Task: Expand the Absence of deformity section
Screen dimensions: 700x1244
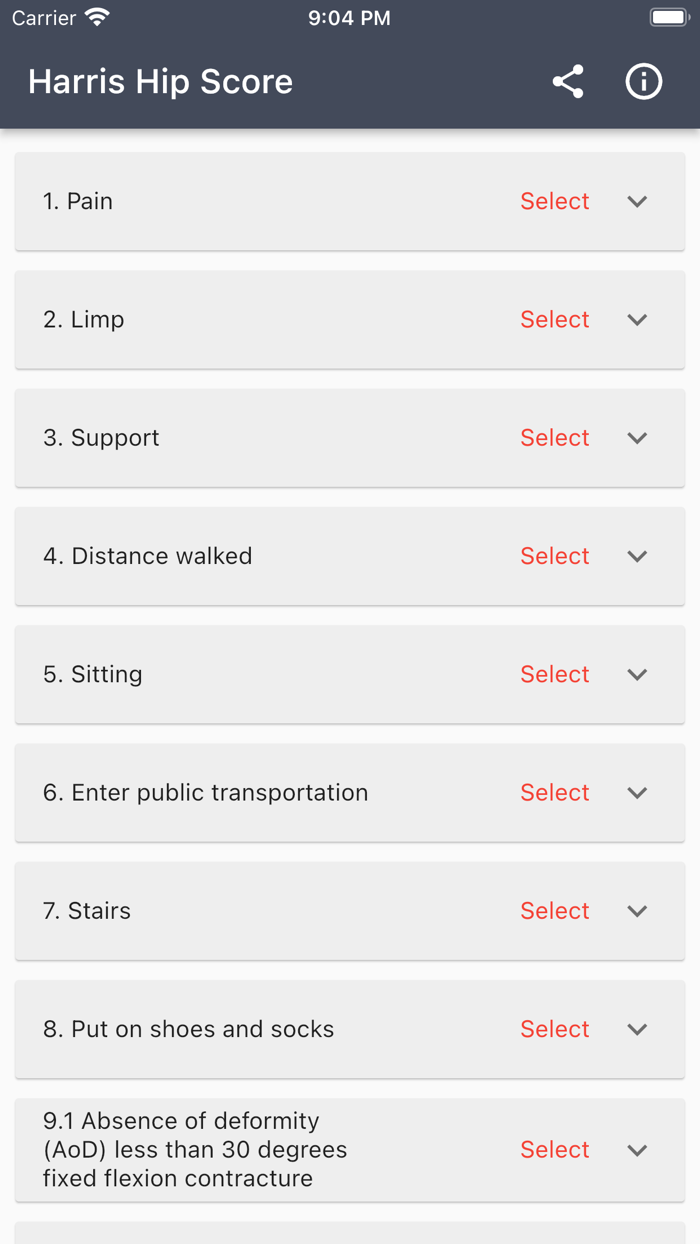Action: [637, 1149]
